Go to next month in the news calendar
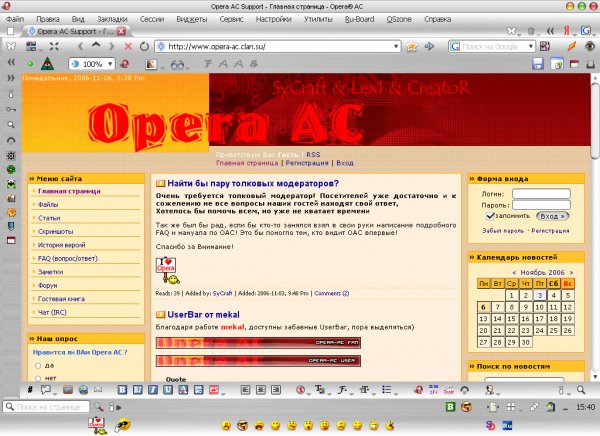The height and width of the screenshot is (436, 600). click(571, 273)
